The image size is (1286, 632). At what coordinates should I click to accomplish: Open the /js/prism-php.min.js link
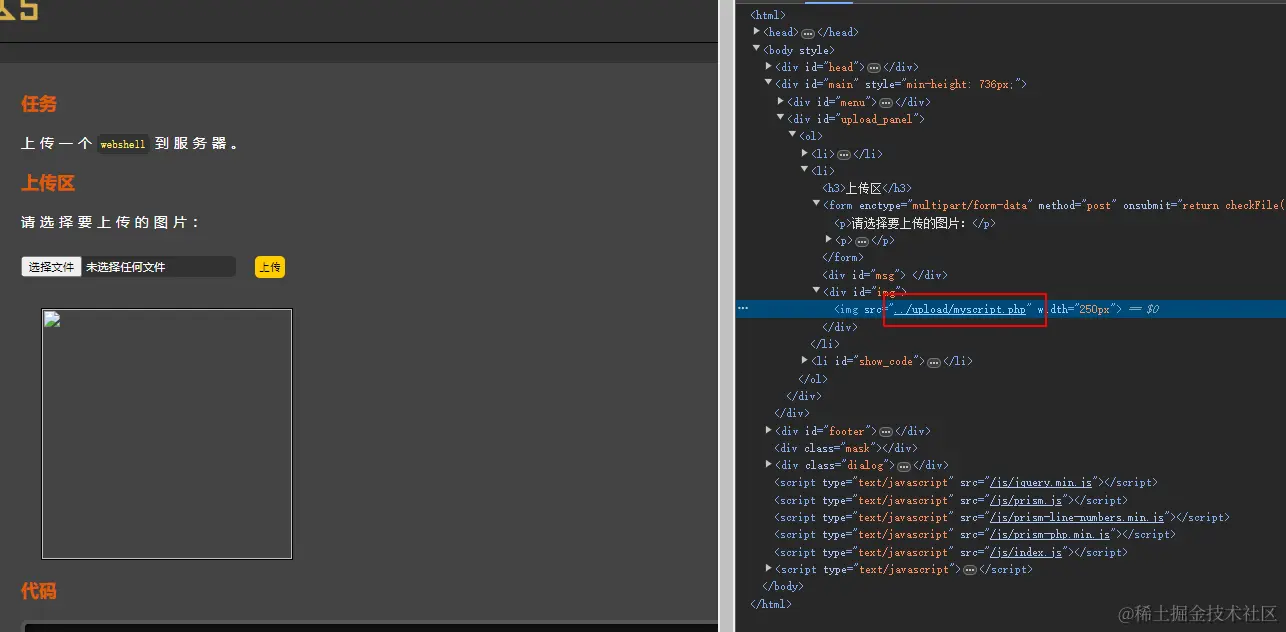tap(1050, 535)
